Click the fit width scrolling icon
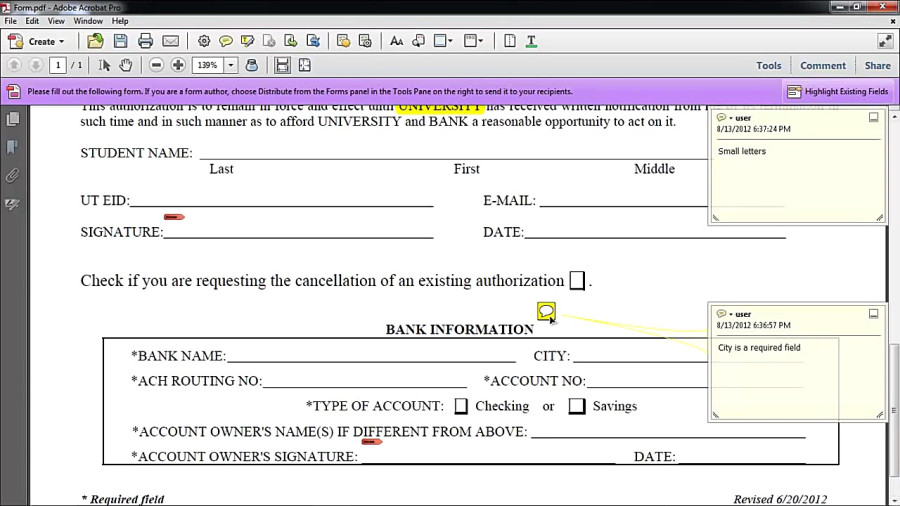Viewport: 900px width, 506px height. [x=282, y=65]
